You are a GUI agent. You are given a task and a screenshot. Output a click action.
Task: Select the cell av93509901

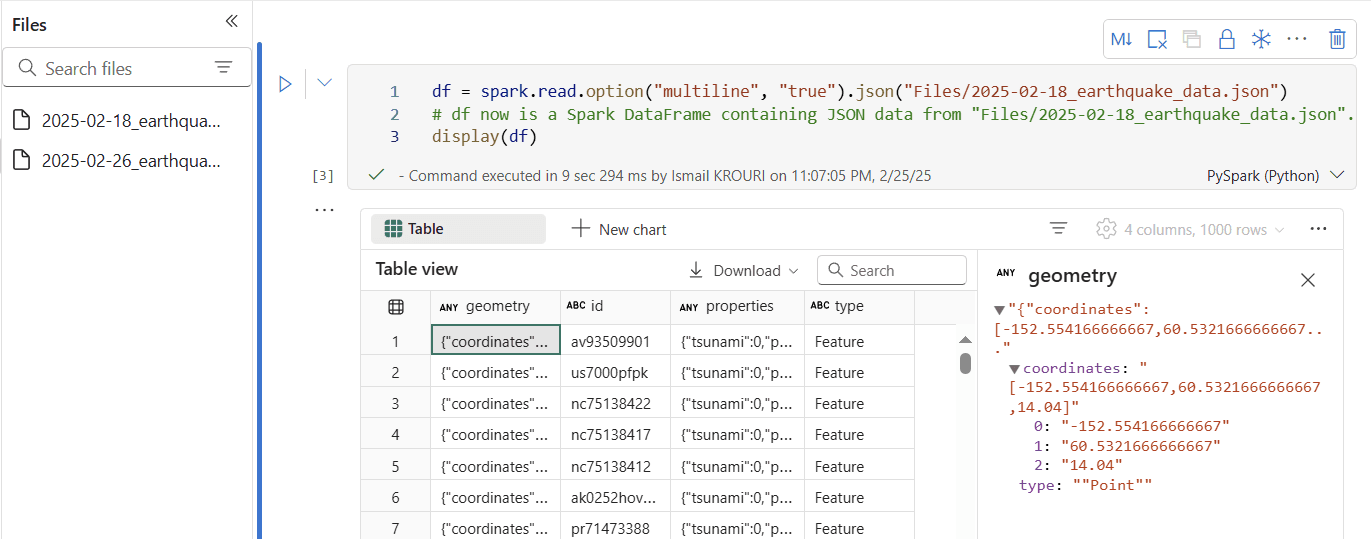[615, 341]
